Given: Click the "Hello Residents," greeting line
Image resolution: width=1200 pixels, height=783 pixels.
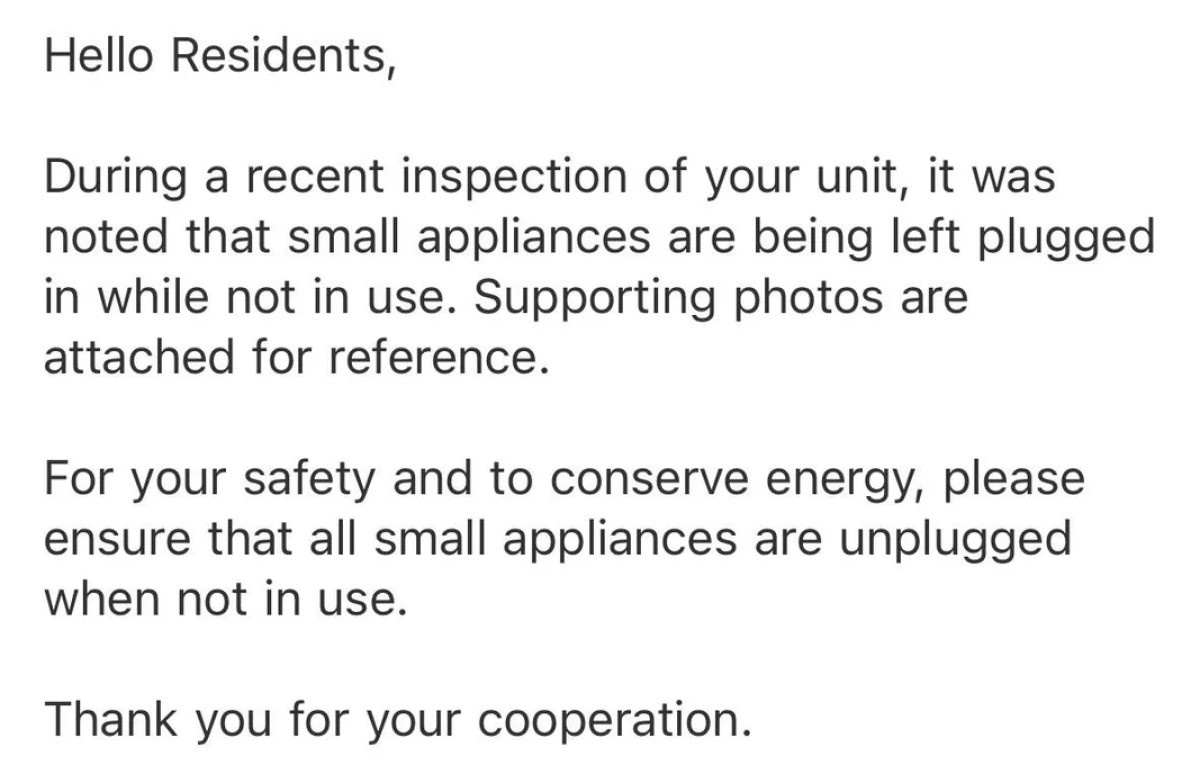Looking at the screenshot, I should (220, 57).
